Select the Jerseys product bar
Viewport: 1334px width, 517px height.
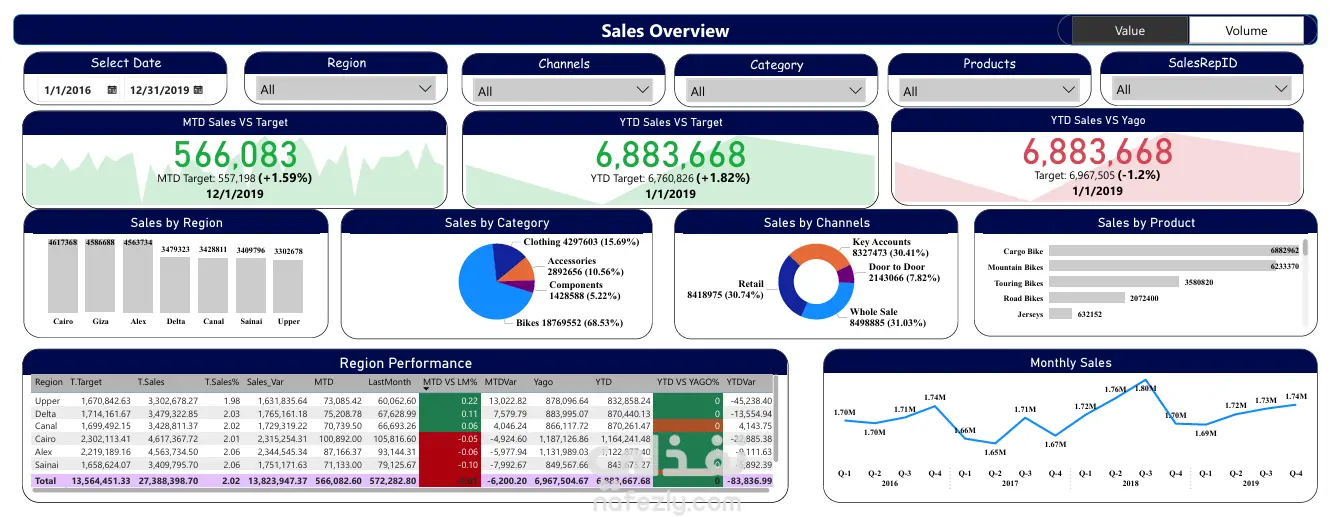tap(1061, 314)
